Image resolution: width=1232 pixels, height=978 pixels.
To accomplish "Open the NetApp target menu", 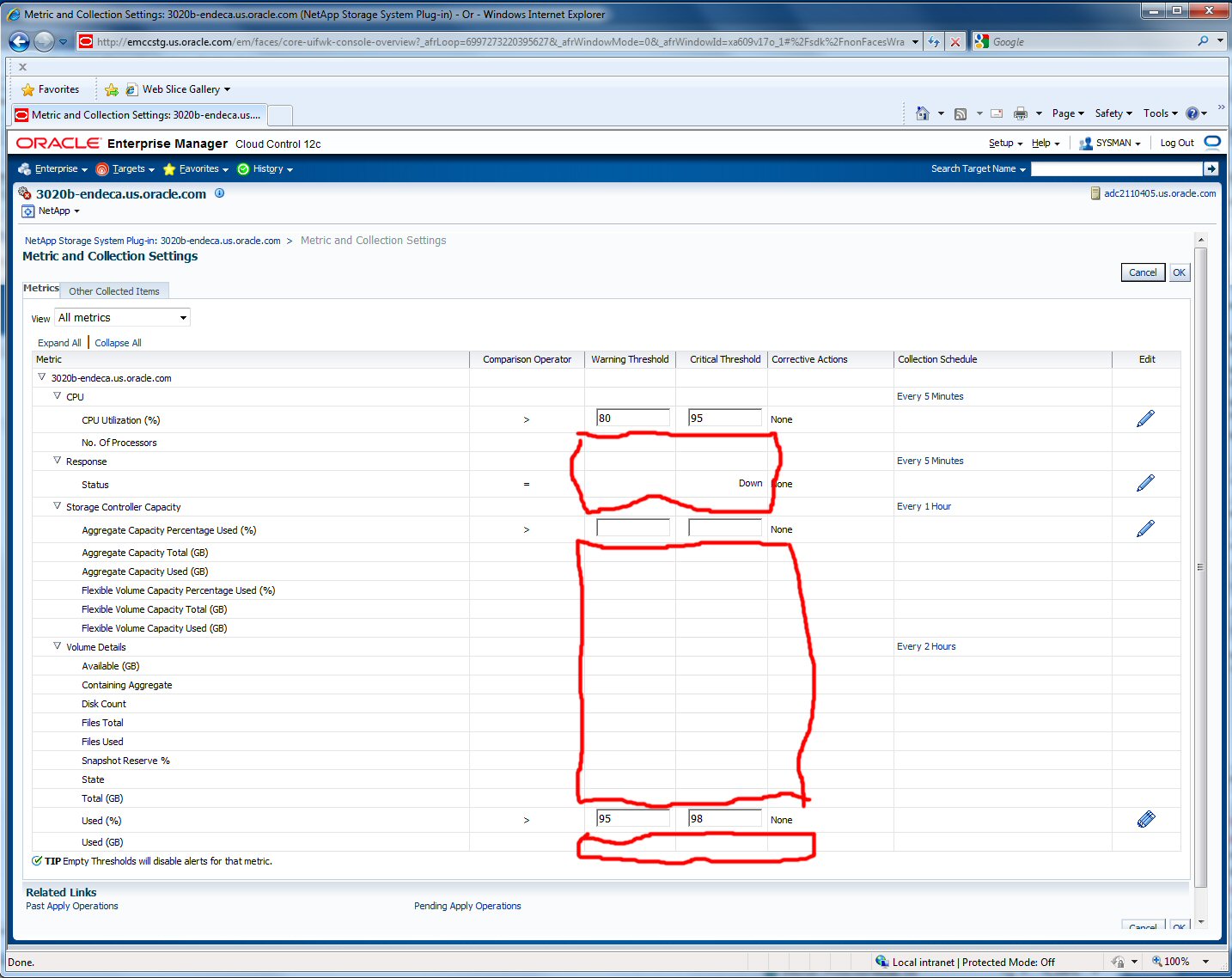I will tap(58, 211).
